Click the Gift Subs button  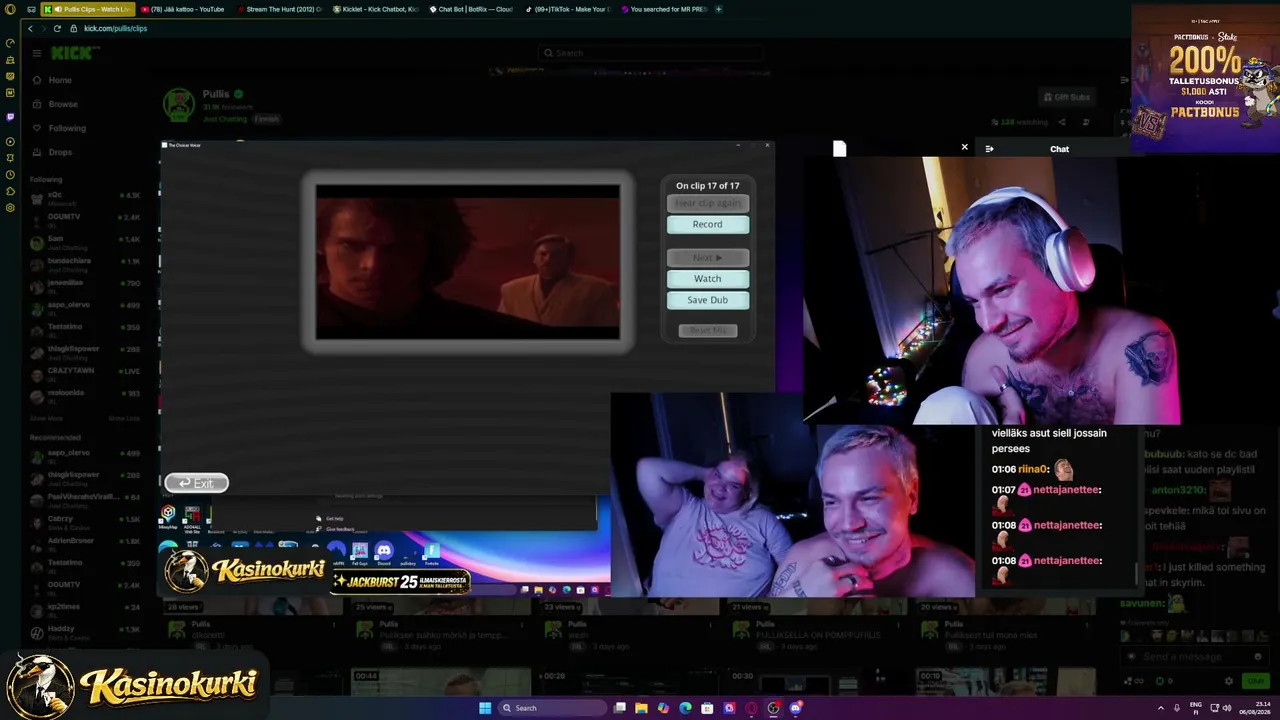click(x=1066, y=97)
